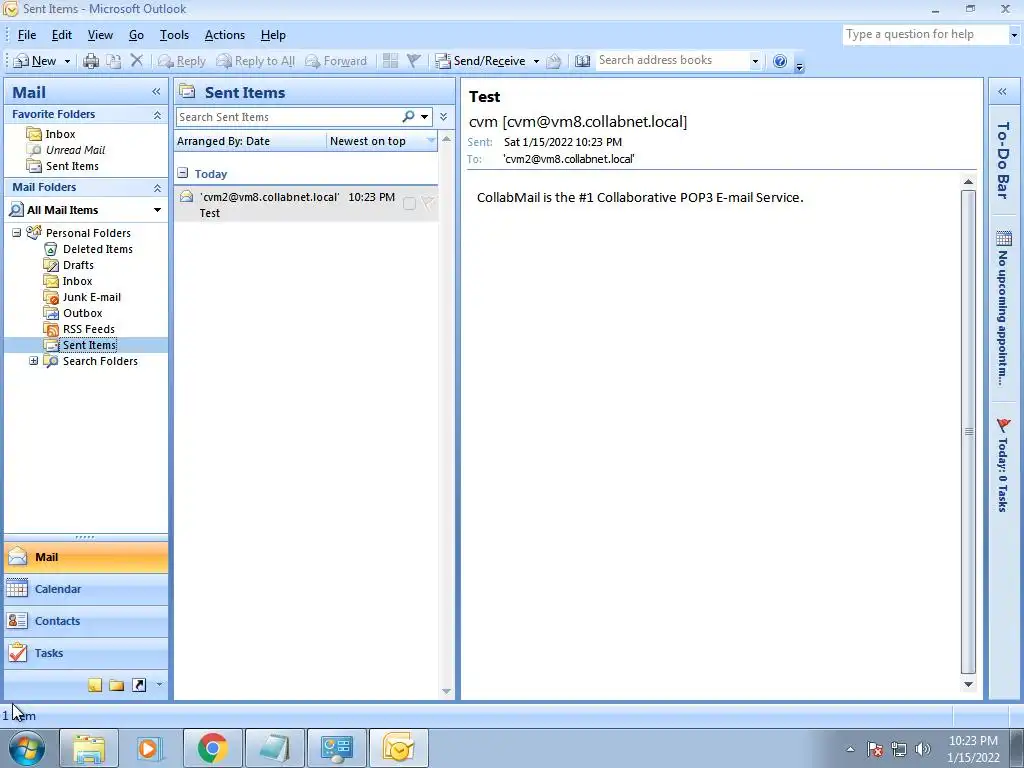Open the Go menu
Screen dimensions: 1024x768
[x=136, y=35]
